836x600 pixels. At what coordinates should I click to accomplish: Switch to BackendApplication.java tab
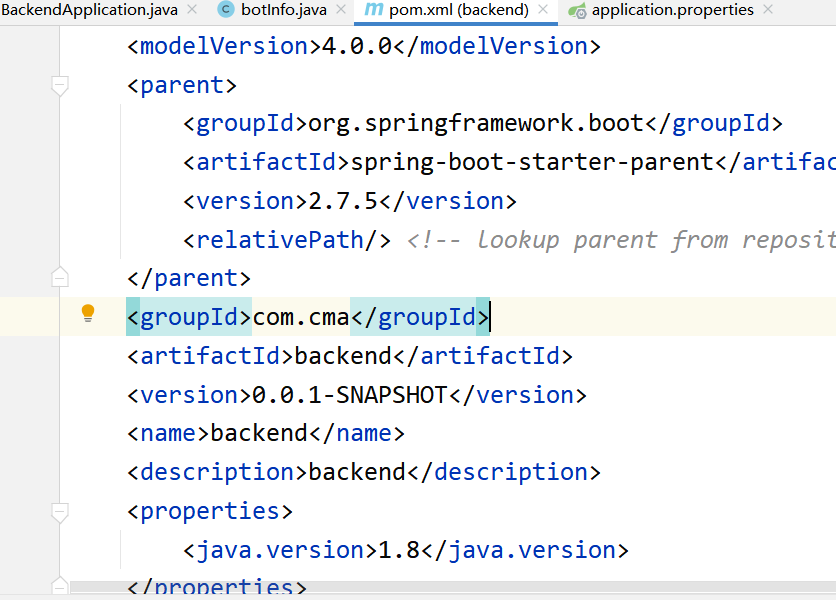point(92,10)
